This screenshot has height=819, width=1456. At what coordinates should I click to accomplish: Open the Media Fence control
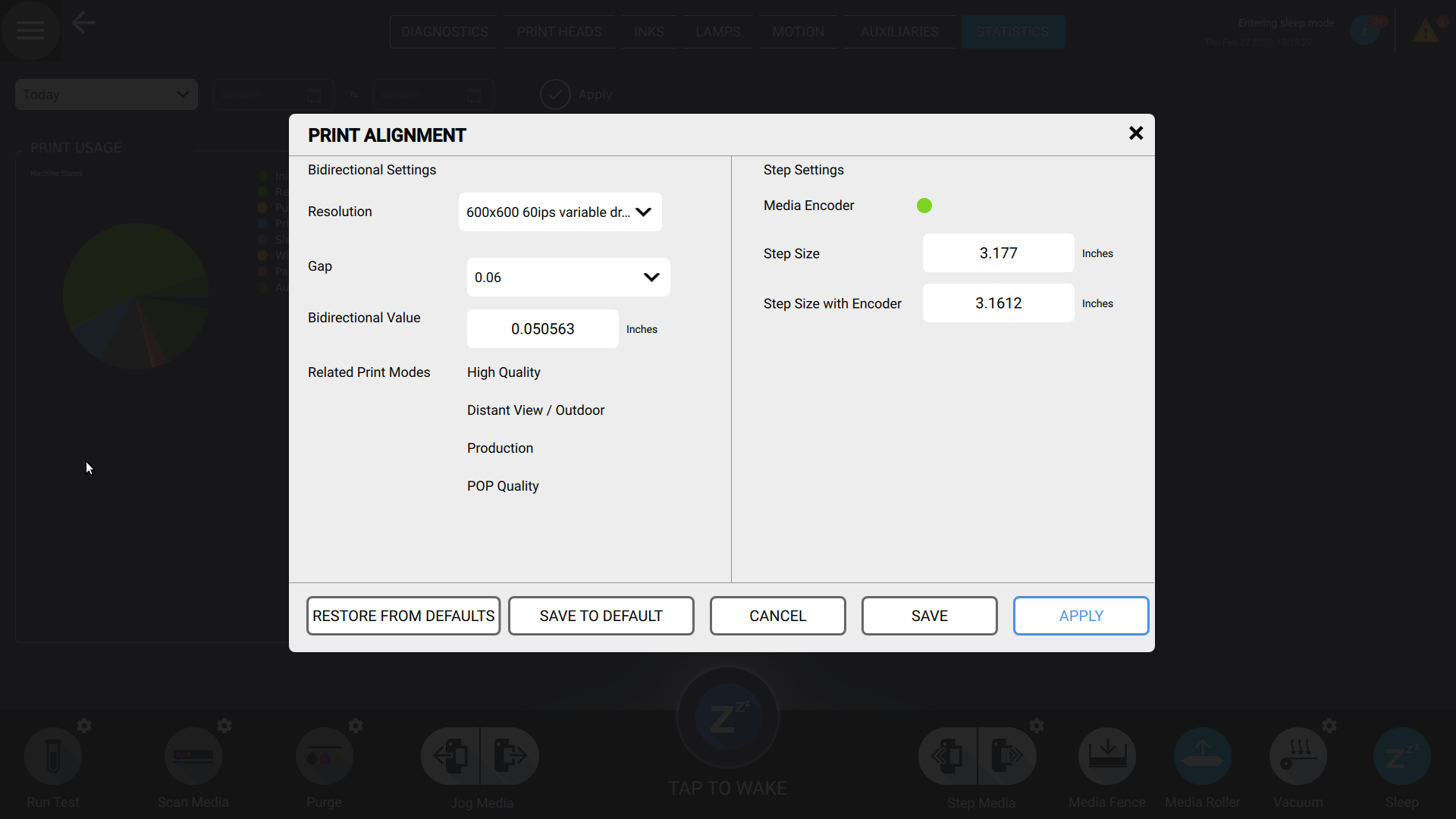pos(1106,755)
